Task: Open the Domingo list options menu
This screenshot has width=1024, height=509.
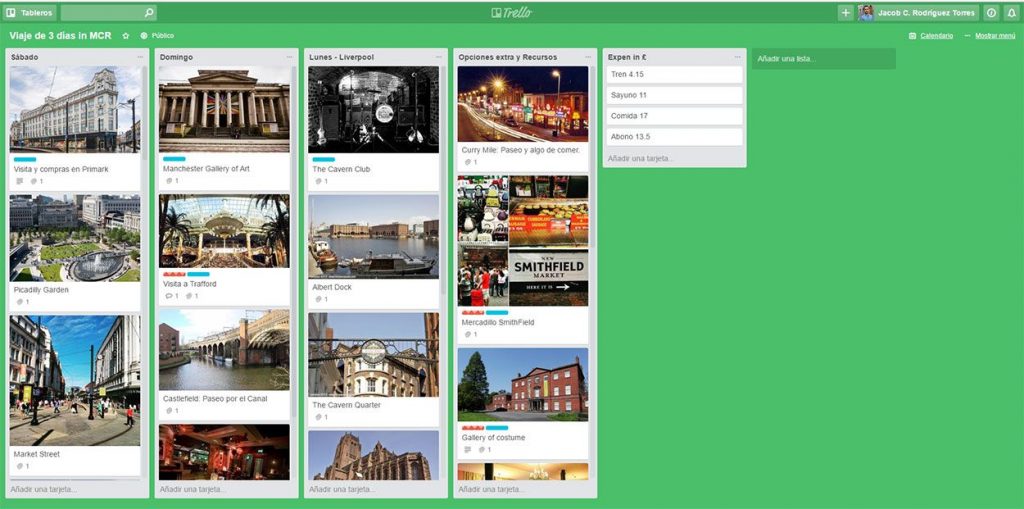Action: tap(289, 57)
